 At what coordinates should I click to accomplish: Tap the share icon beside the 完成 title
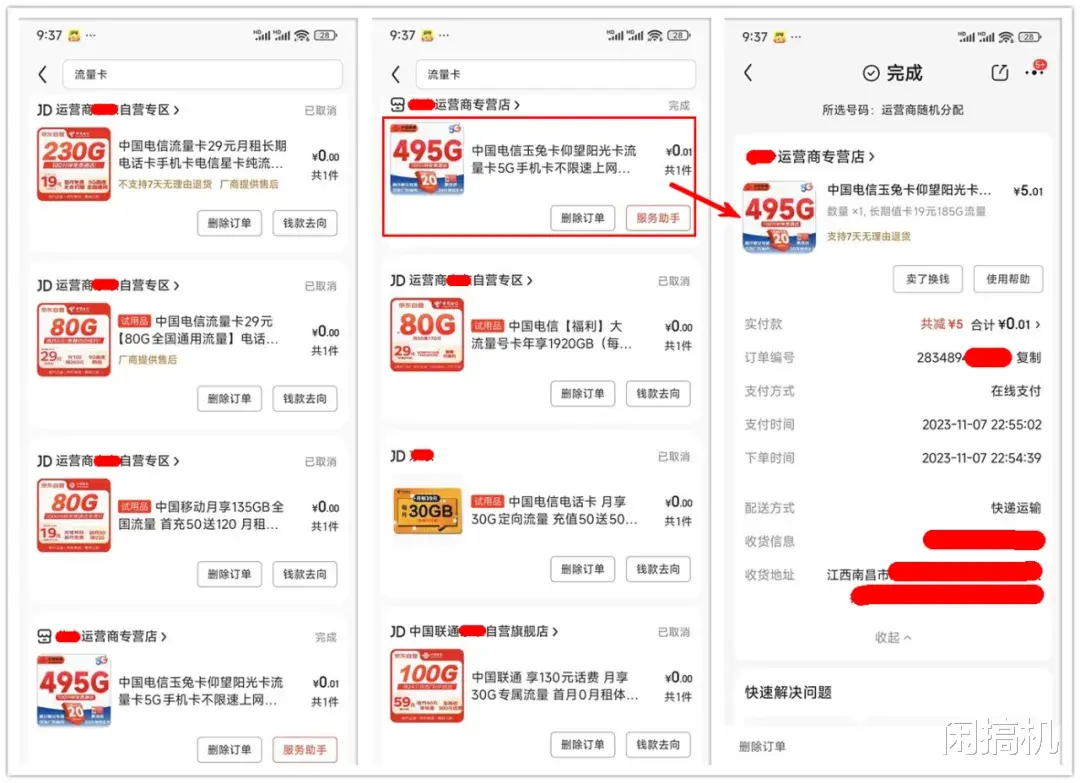(x=999, y=72)
